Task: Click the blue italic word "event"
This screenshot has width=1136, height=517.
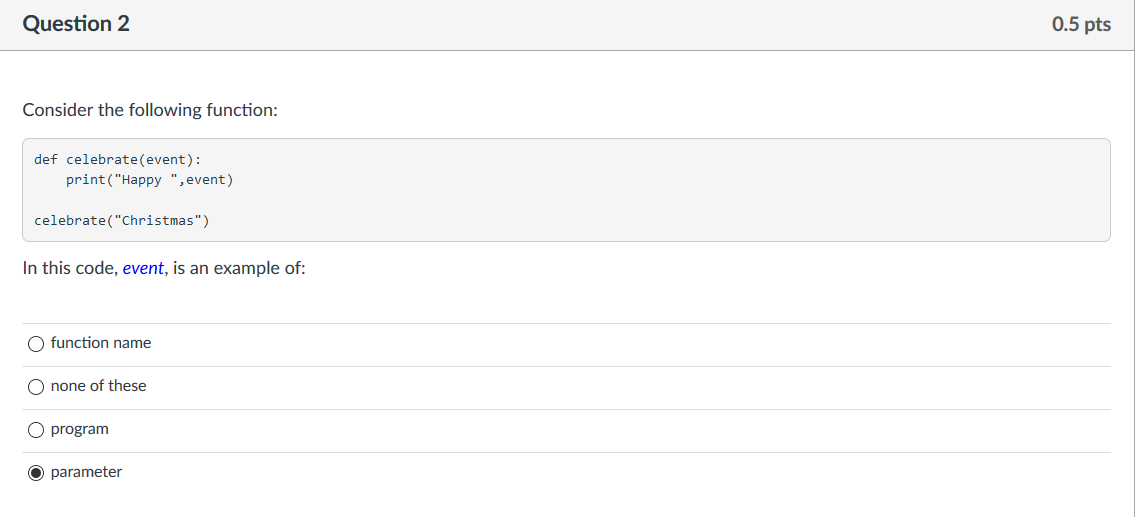Action: (x=143, y=269)
